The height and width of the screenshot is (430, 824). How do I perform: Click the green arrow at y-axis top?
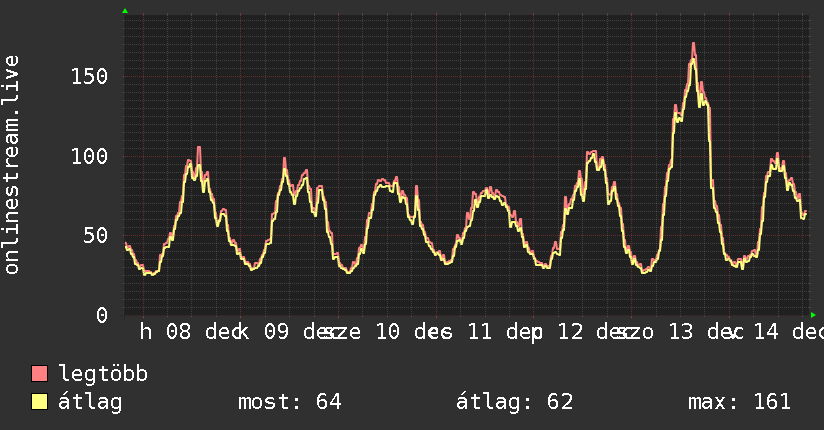click(125, 11)
